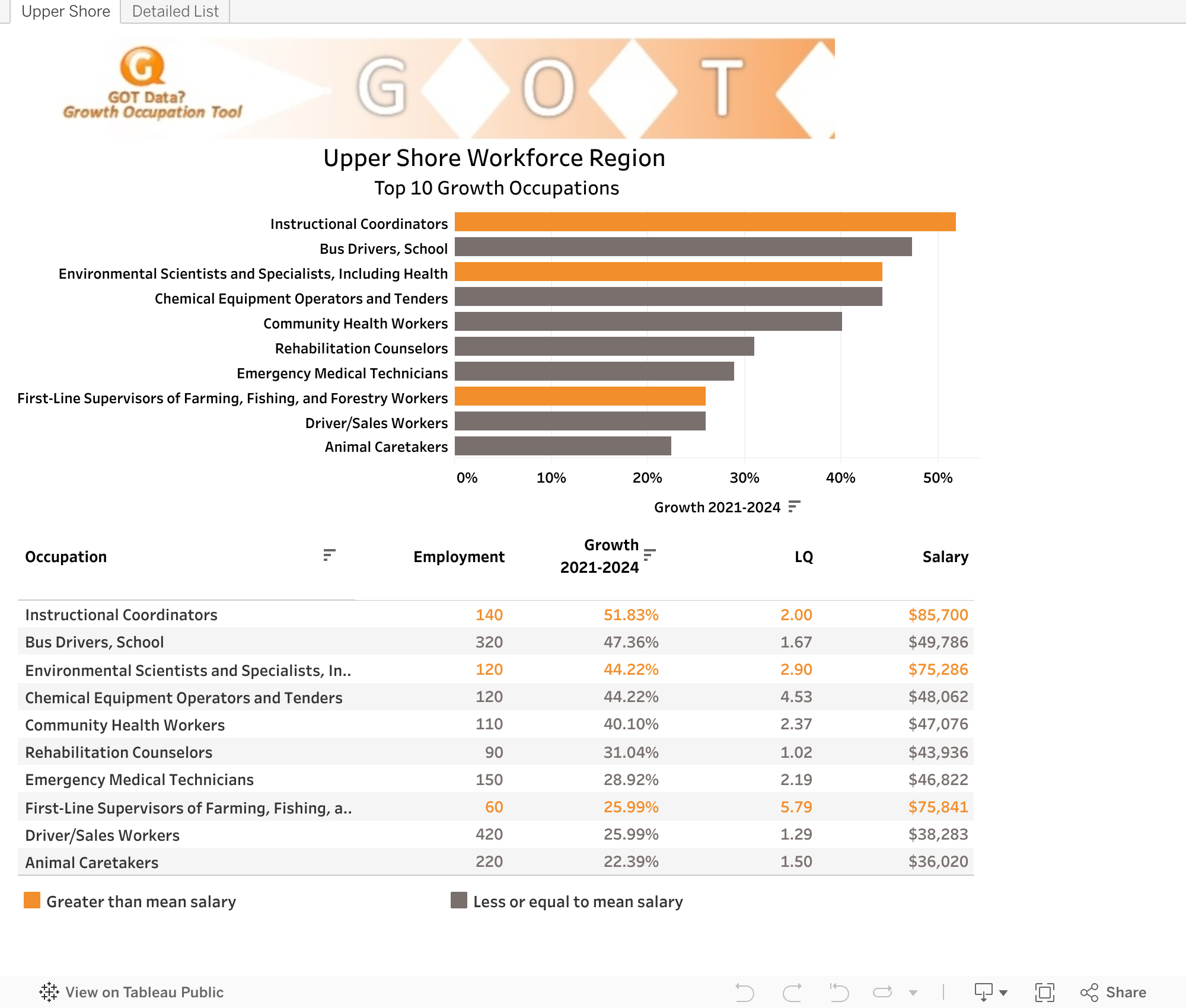Viewport: 1186px width, 1008px height.
Task: Click the revert (reset view) icon
Action: (x=839, y=992)
